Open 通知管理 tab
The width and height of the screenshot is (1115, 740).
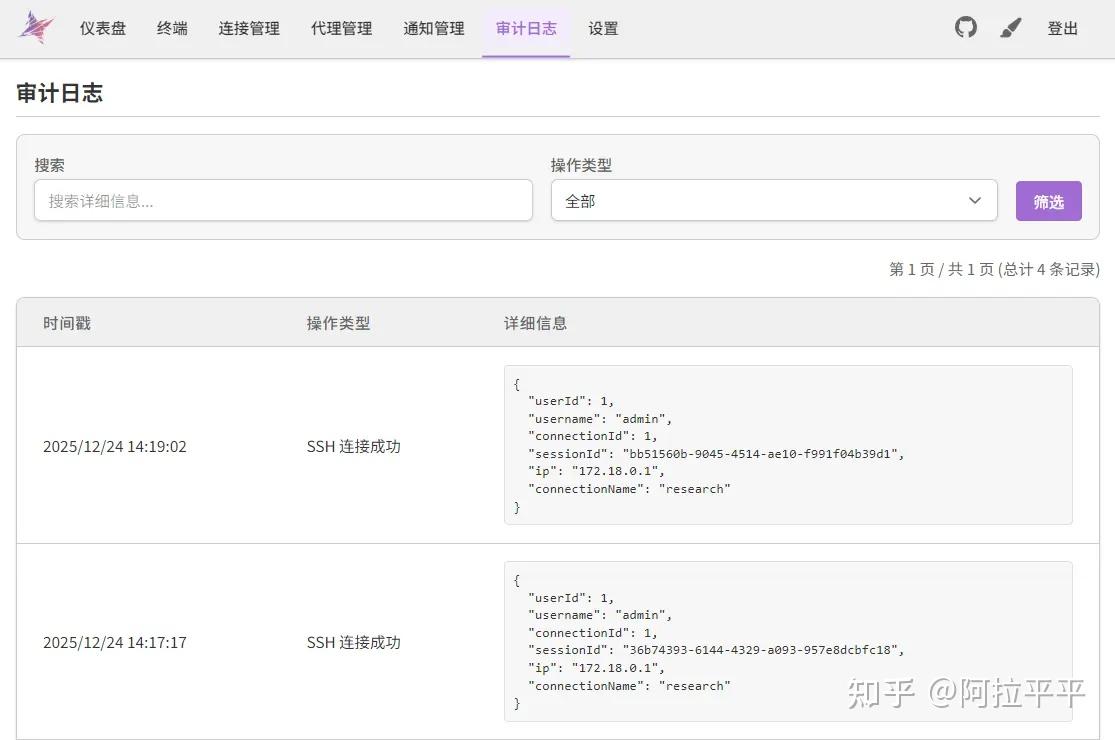pos(434,28)
